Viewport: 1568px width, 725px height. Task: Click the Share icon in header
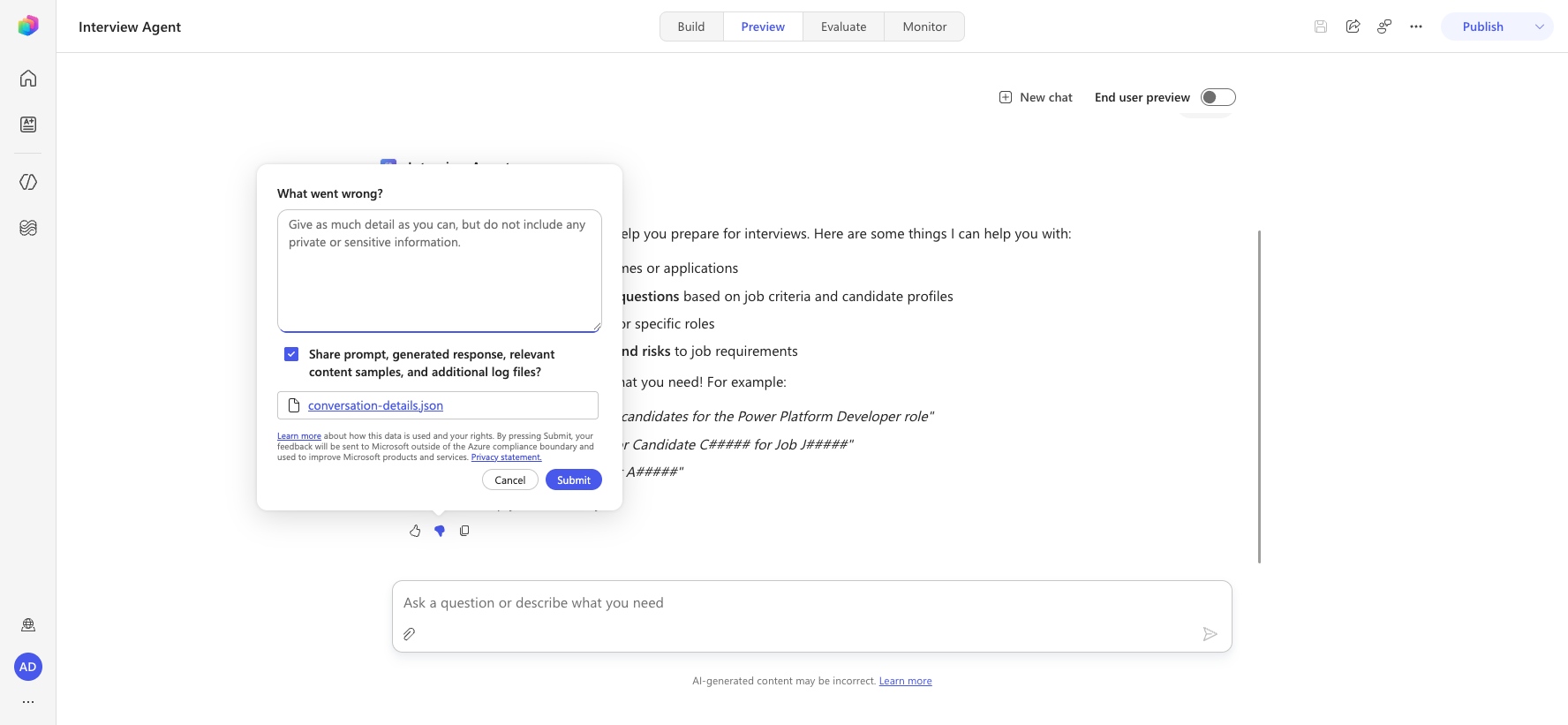(x=1353, y=26)
